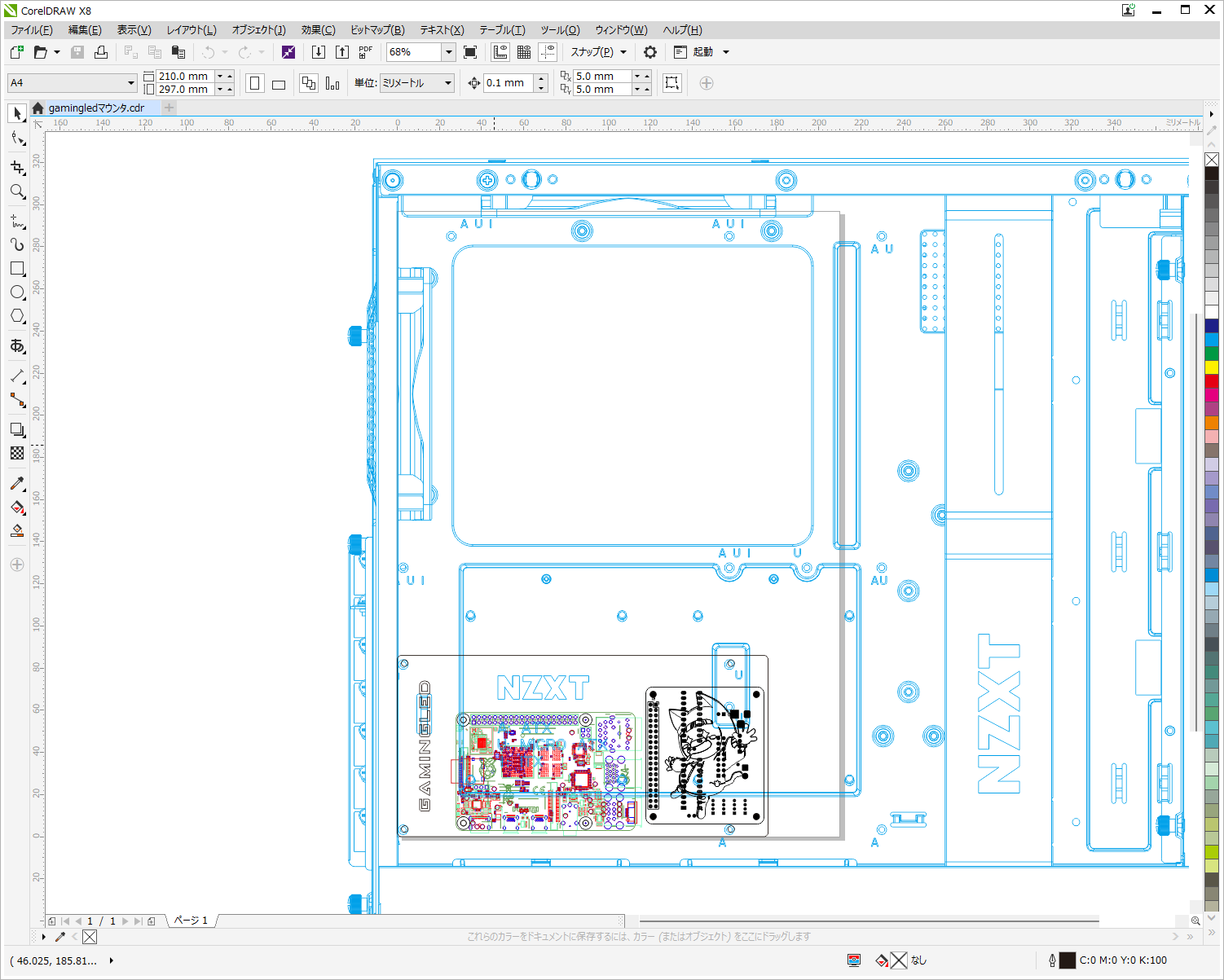The height and width of the screenshot is (980, 1224).
Task: Open the Options gear icon
Action: click(649, 52)
